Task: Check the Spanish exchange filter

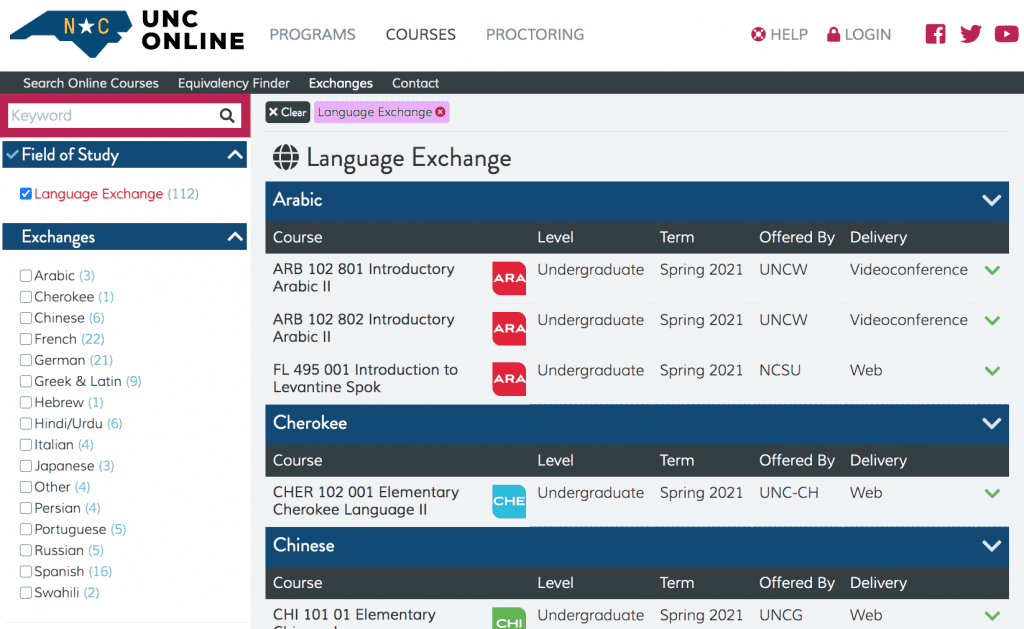Action: pyautogui.click(x=25, y=572)
